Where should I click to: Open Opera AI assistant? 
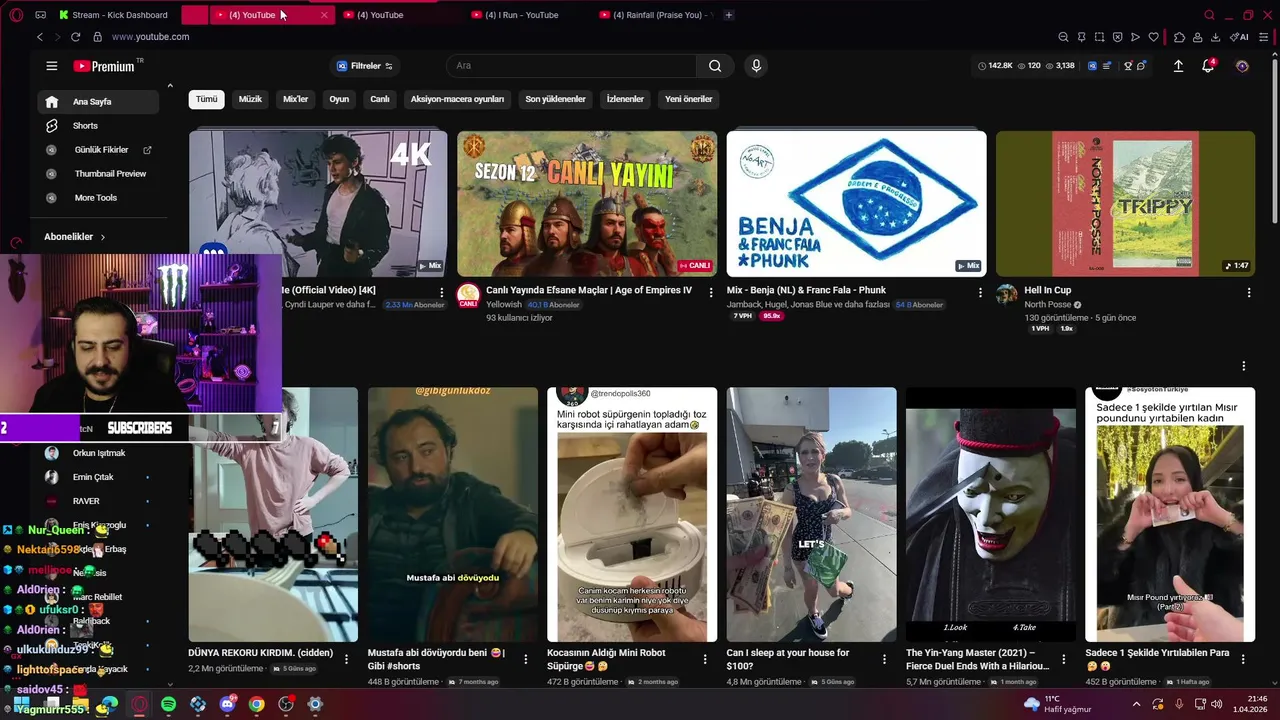coord(1240,37)
